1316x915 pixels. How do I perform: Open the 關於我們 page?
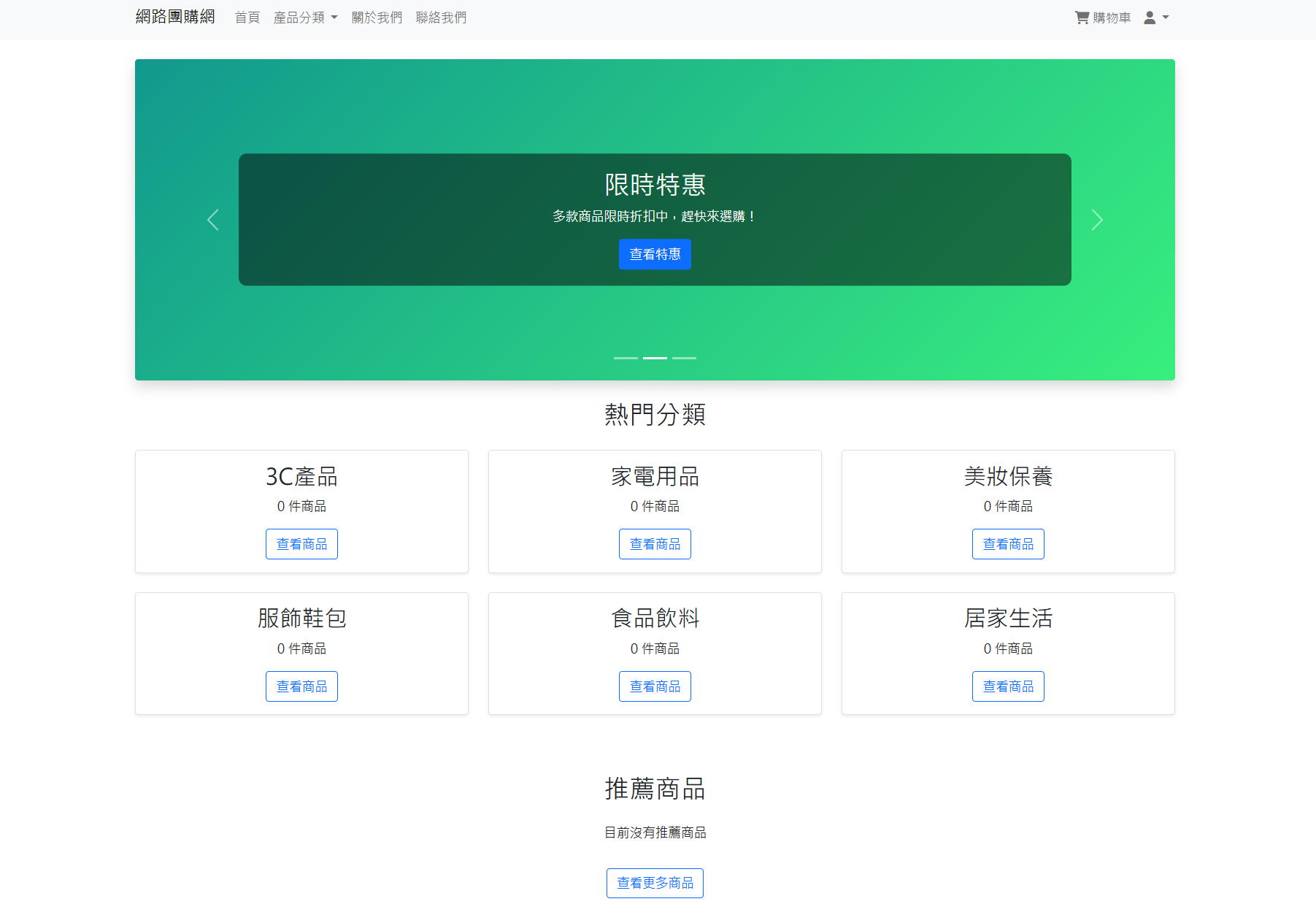[x=377, y=17]
